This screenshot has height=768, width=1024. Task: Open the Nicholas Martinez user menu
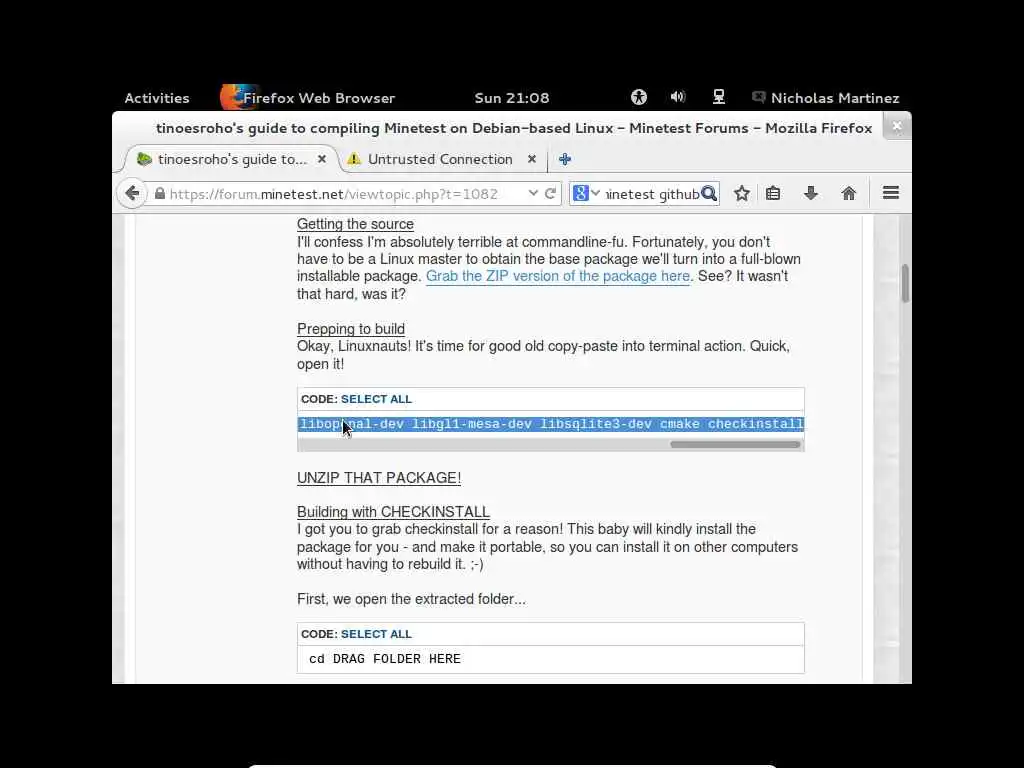tap(826, 98)
